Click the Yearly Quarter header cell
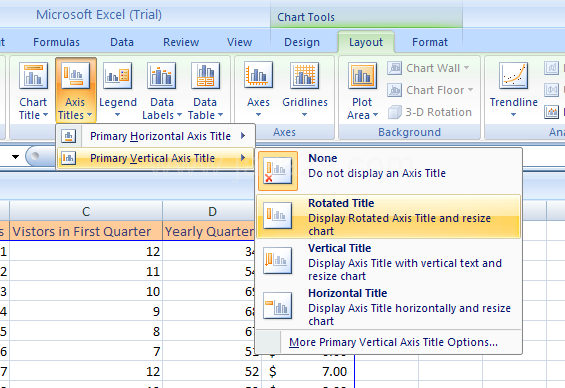This screenshot has width=565, height=388. click(x=209, y=231)
